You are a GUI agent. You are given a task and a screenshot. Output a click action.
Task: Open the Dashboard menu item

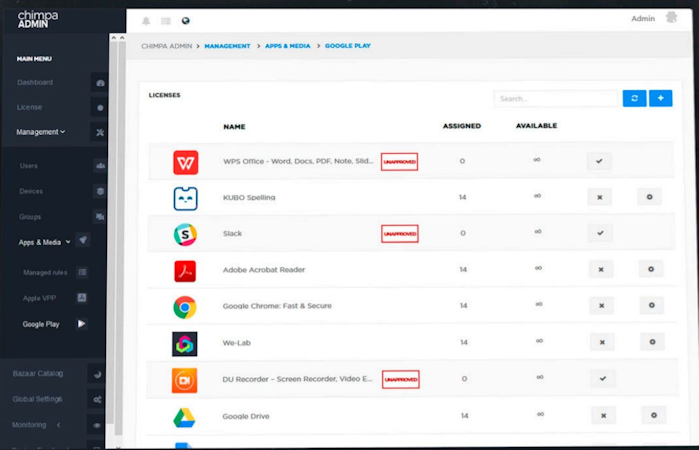35,83
